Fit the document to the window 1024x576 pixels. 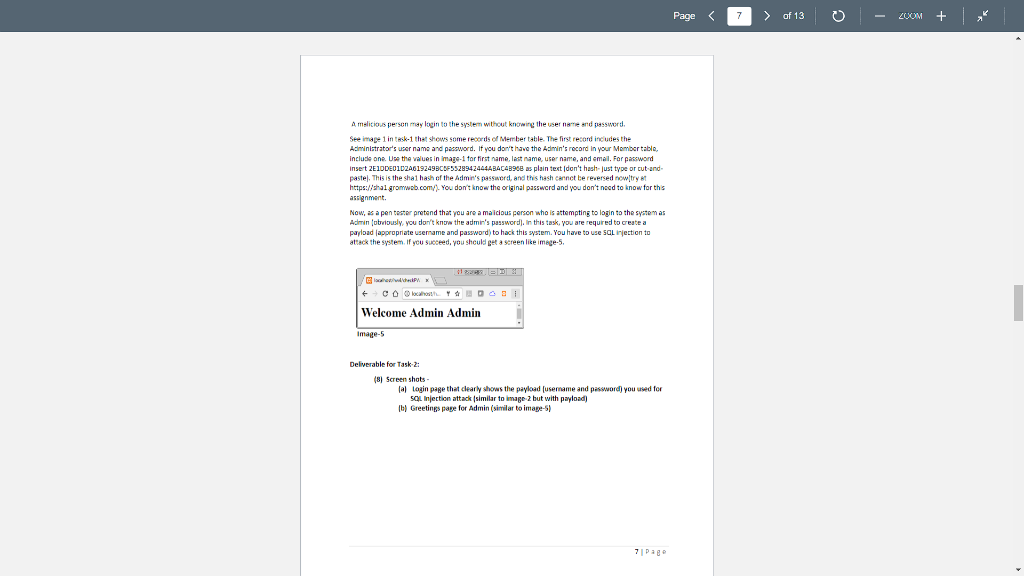[980, 15]
